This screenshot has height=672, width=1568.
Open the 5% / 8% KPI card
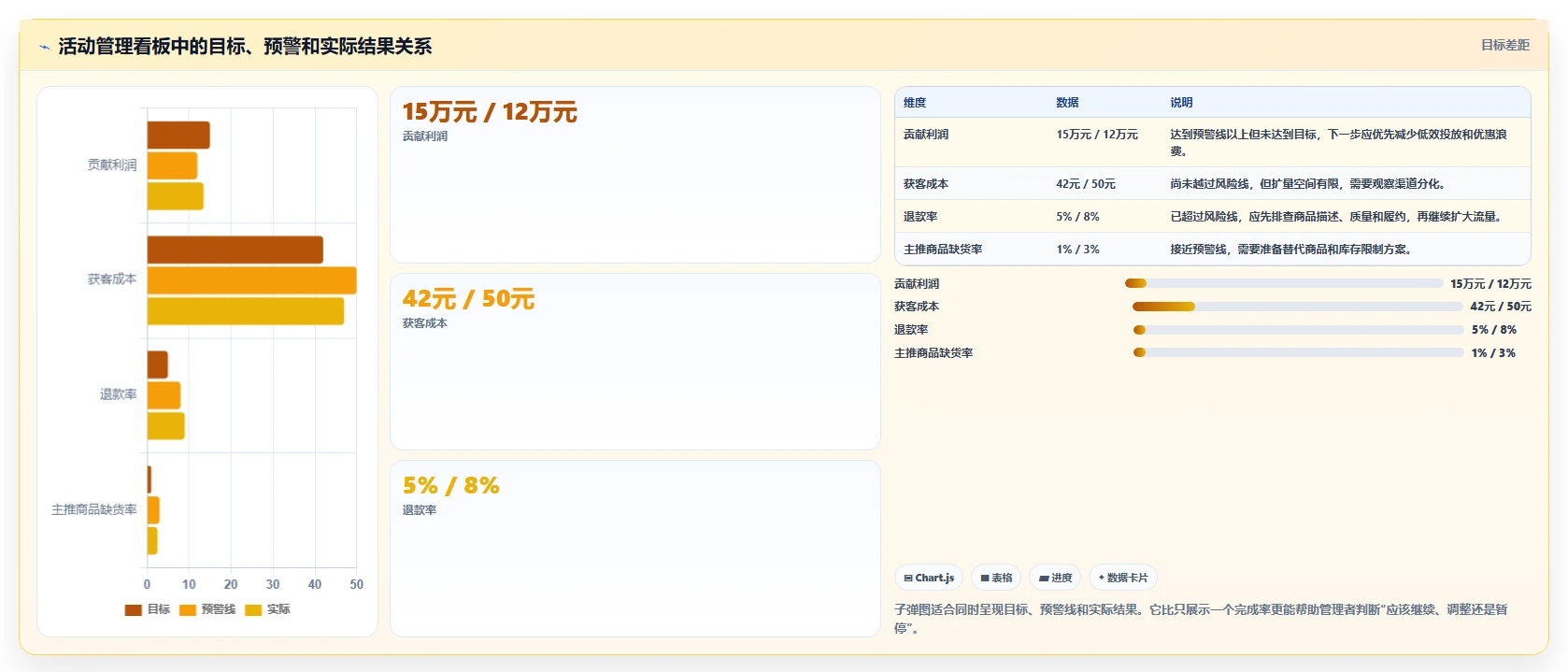coord(635,549)
